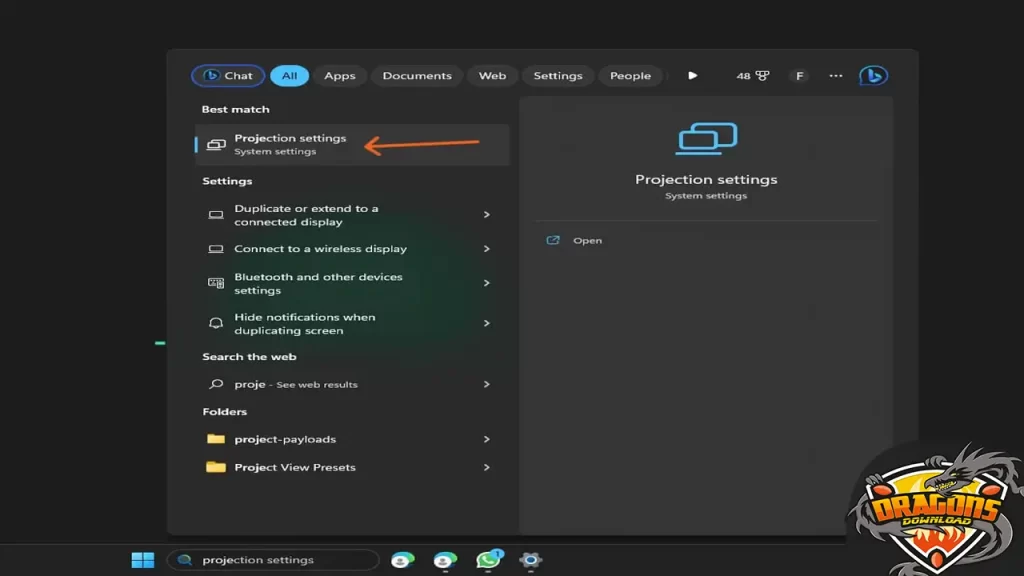Click the Bing icon in the top right
This screenshot has width=1024, height=576.
[x=873, y=76]
